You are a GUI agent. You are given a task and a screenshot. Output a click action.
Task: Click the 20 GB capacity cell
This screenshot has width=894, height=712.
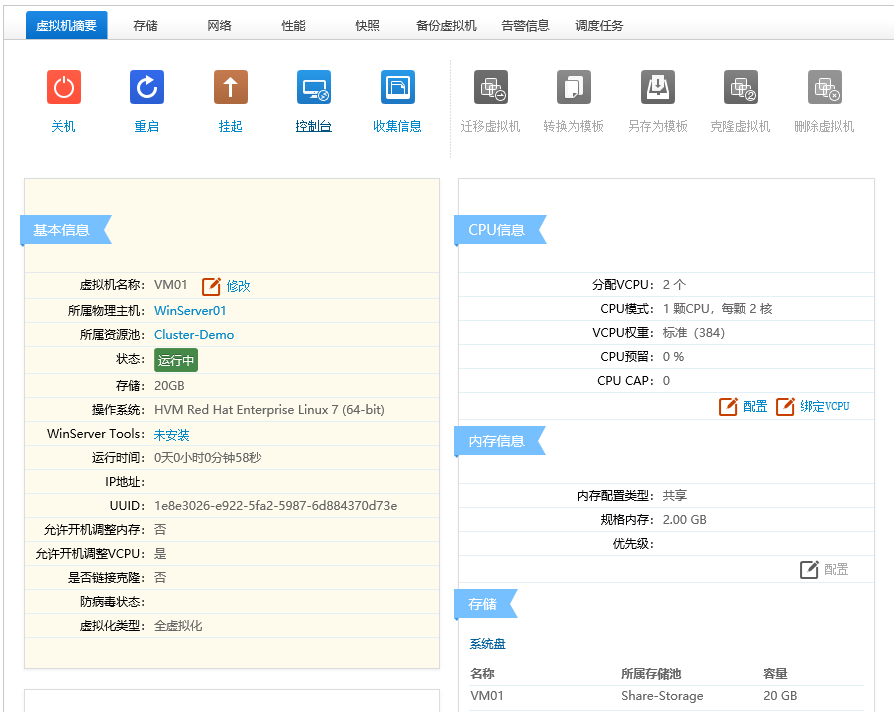click(781, 696)
